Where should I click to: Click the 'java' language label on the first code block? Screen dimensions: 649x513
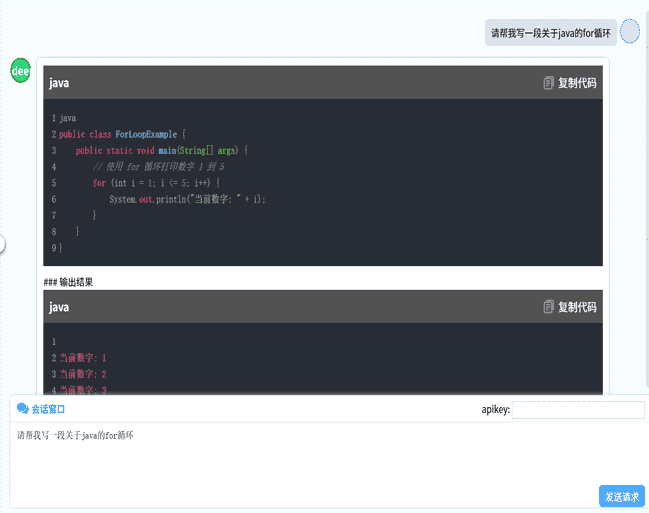coord(59,83)
